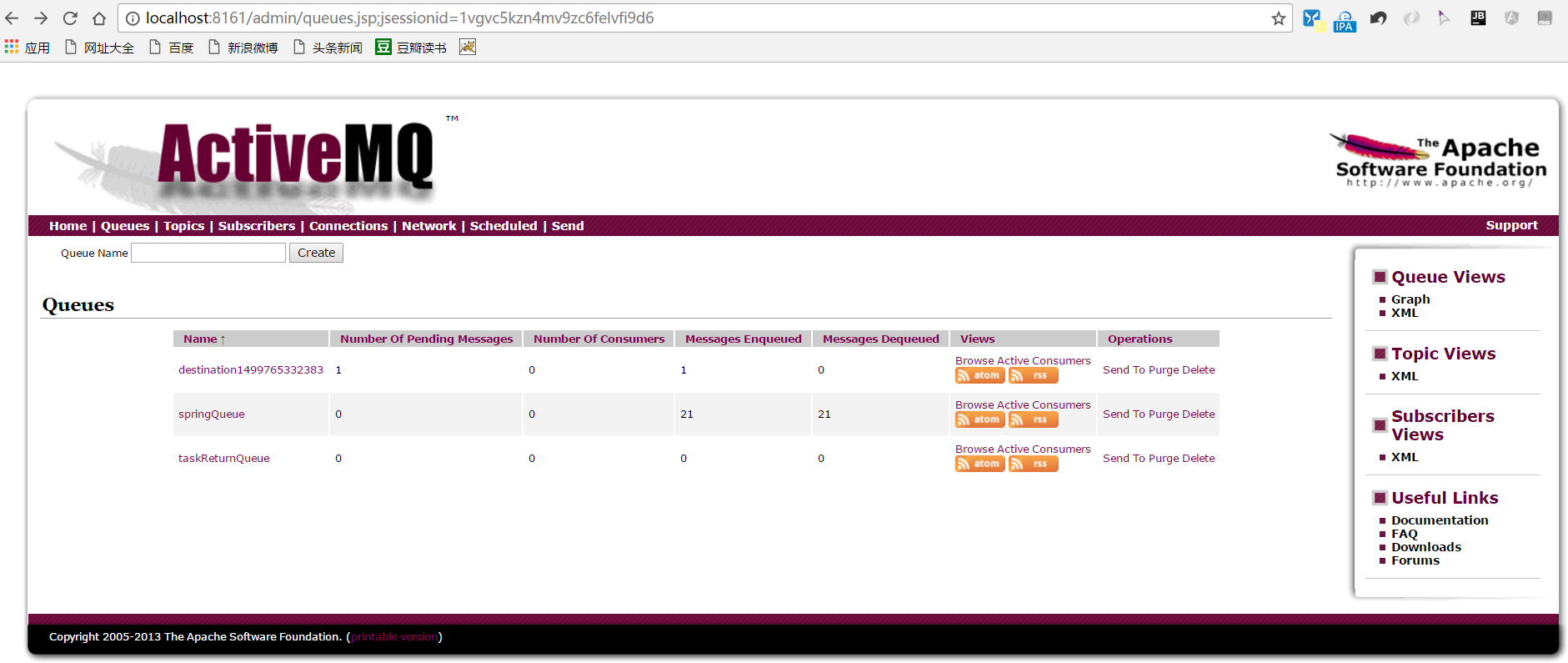This screenshot has height=663, width=1568.
Task: Click the site info icon in address bar
Action: click(133, 18)
